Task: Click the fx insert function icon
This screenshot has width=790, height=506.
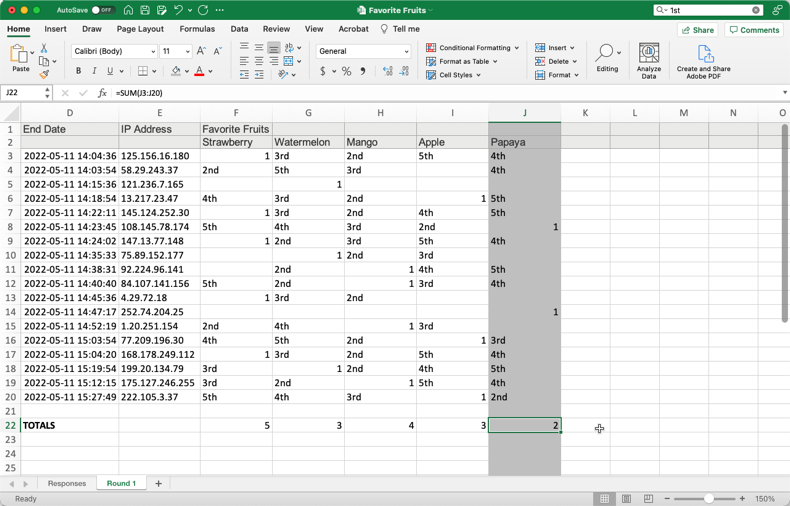Action: pos(102,93)
